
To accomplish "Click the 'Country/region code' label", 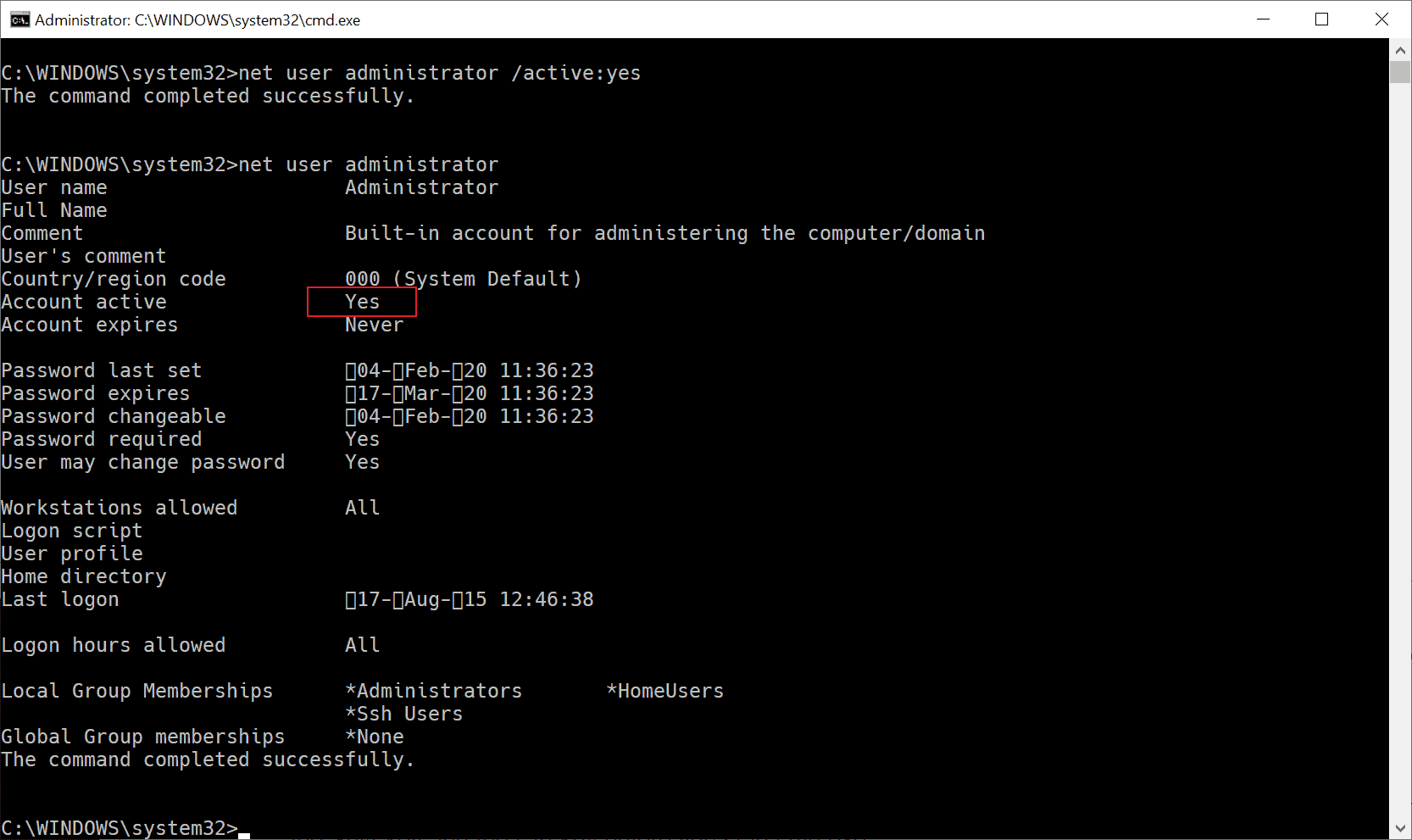I will (114, 279).
